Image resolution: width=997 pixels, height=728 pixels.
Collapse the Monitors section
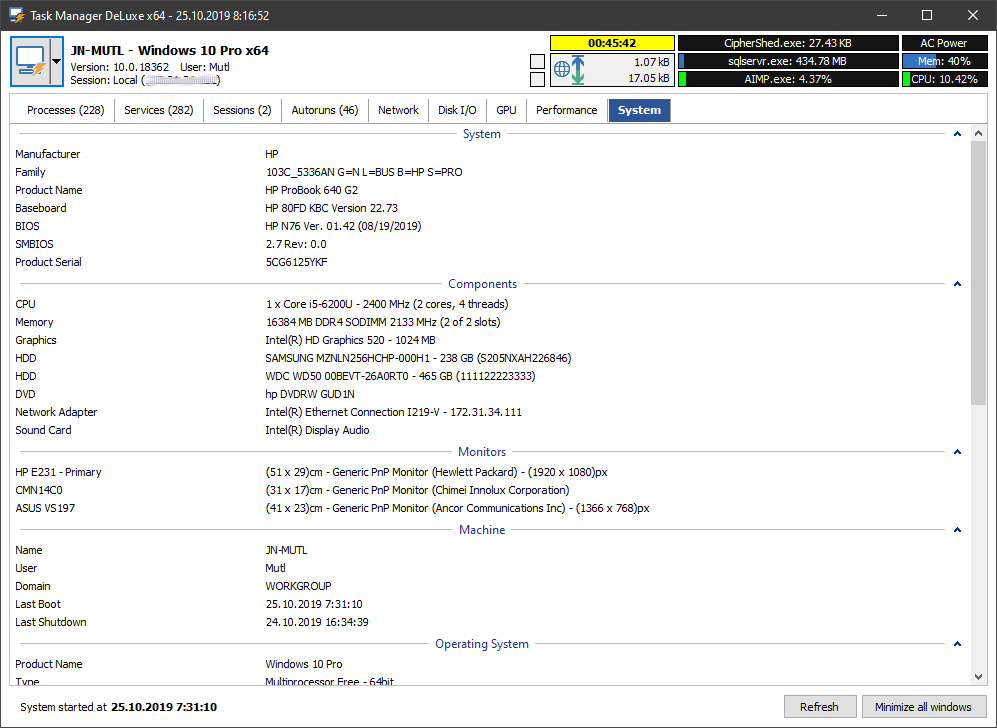[957, 451]
